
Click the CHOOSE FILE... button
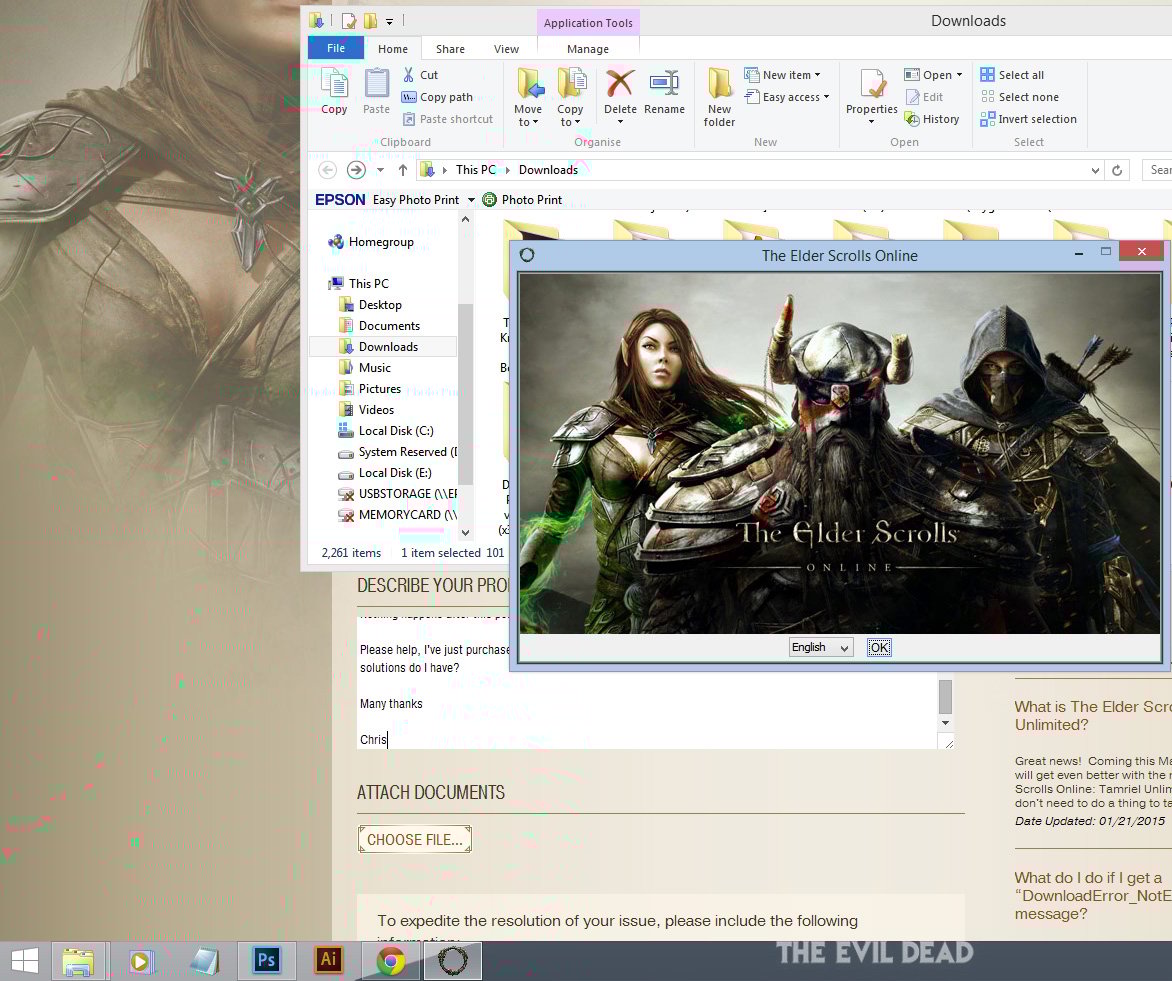pyautogui.click(x=415, y=840)
